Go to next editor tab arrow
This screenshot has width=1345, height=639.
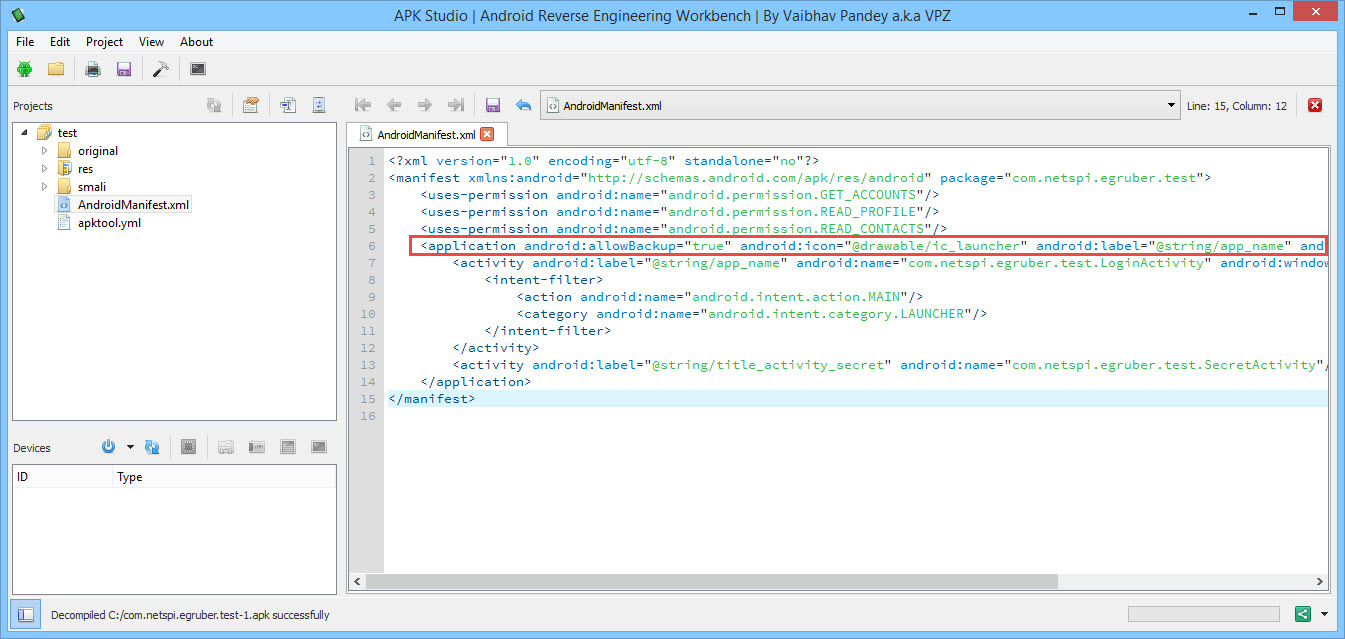tap(425, 105)
